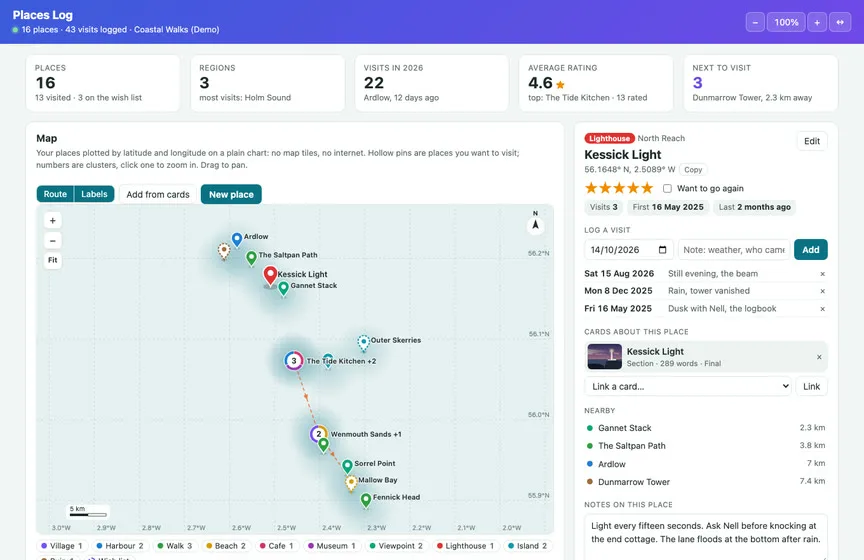Toggle the Museum legend filter

click(x=332, y=546)
